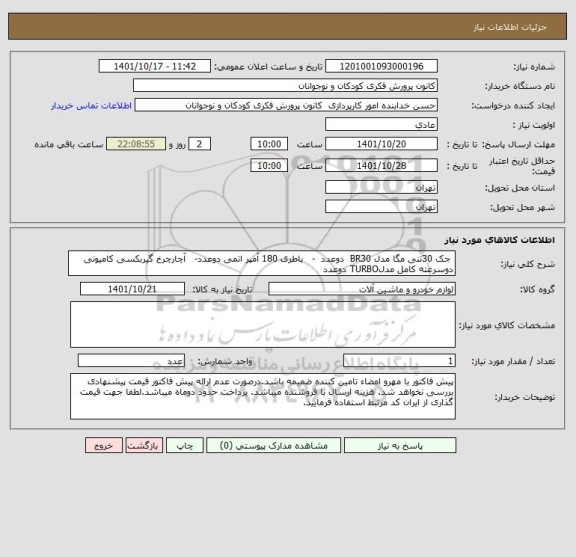The height and width of the screenshot is (557, 576).
Task: Click the response deadline date 1401/10/20
Action: click(x=381, y=144)
